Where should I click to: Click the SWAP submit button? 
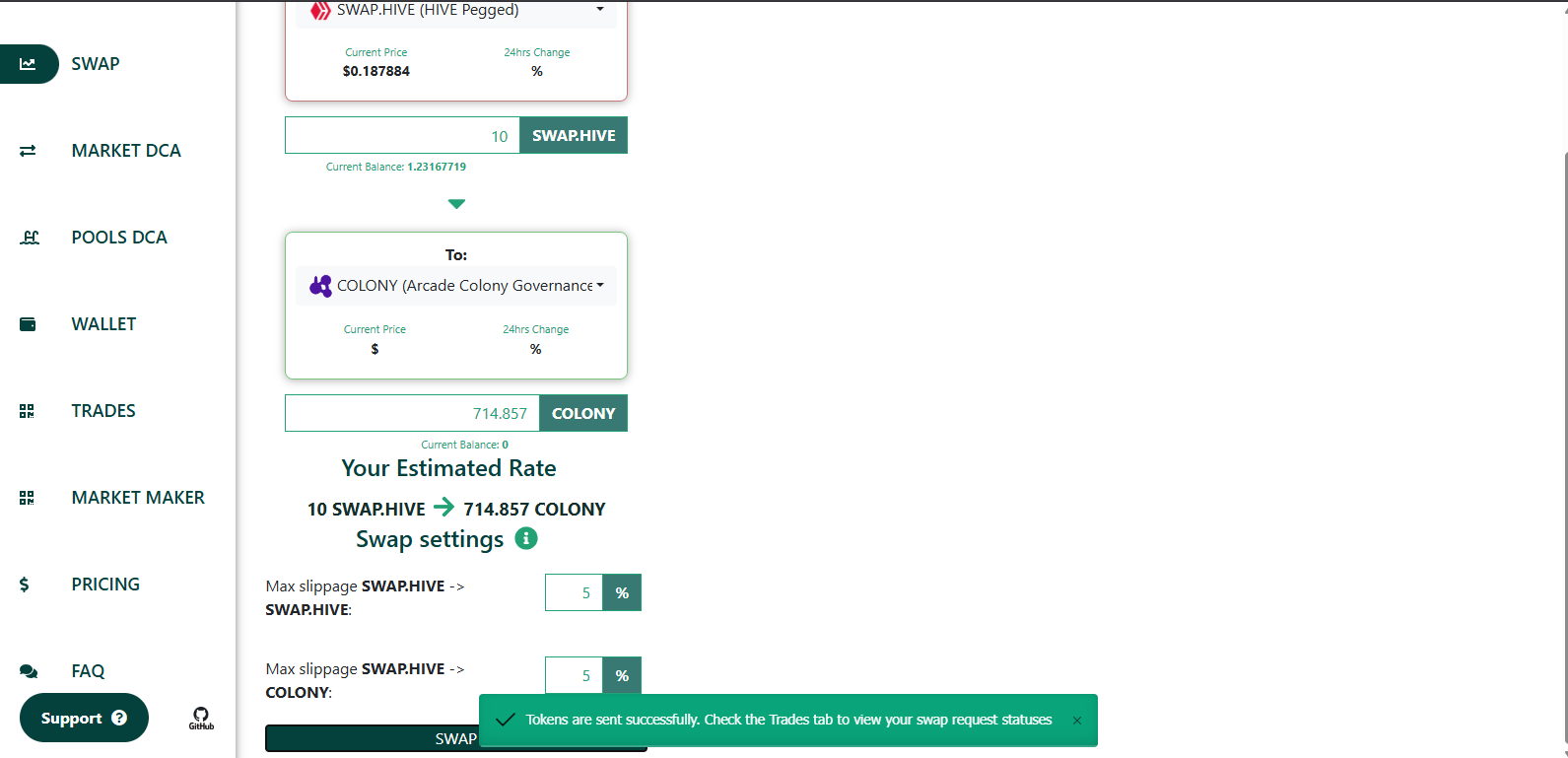456,738
